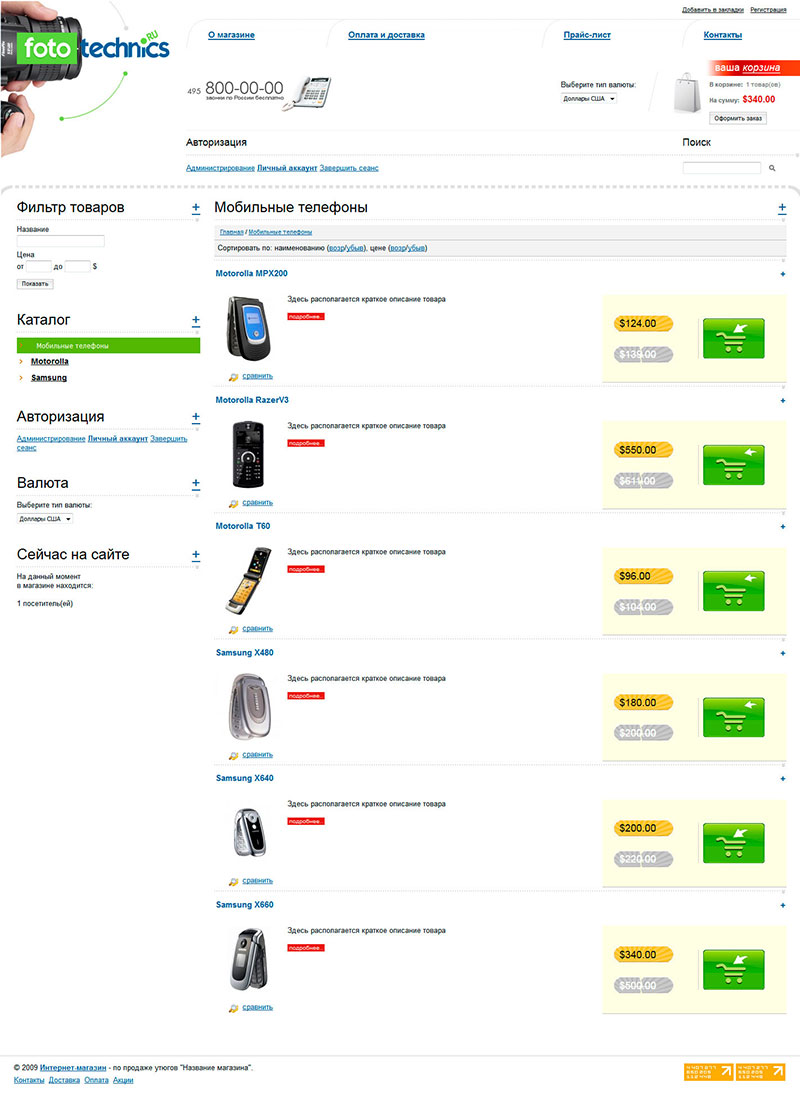800x1100 pixels.
Task: Open the Samsung X640 phone thumbnail
Action: click(248, 832)
